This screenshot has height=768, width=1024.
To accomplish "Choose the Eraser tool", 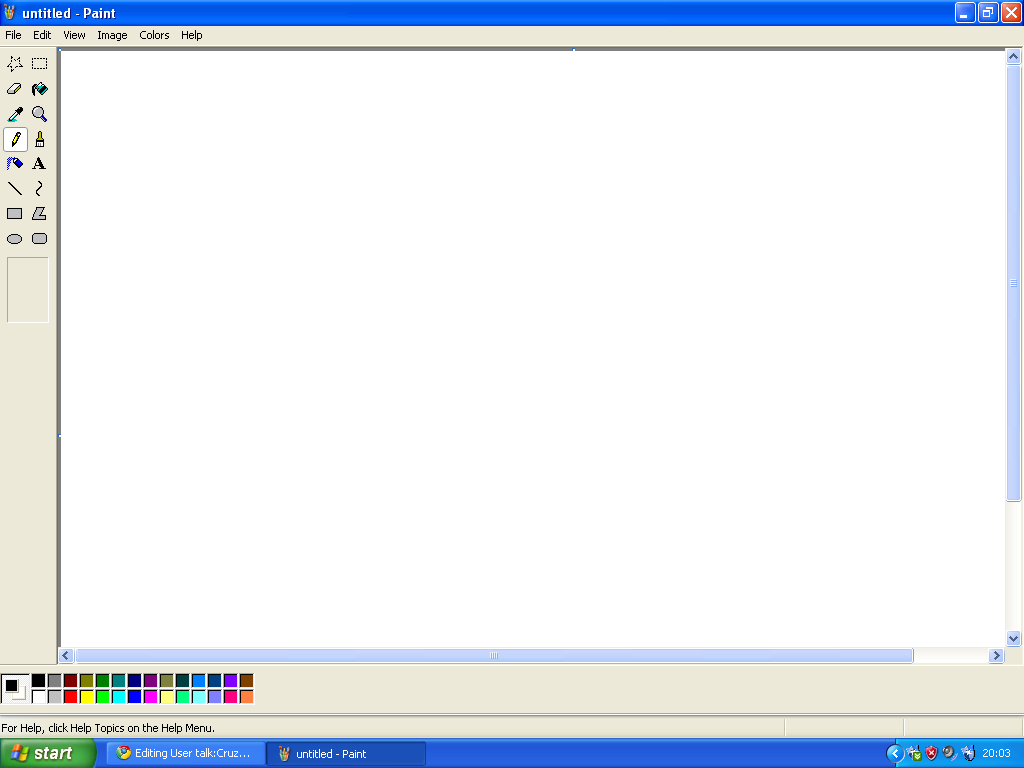I will point(15,89).
